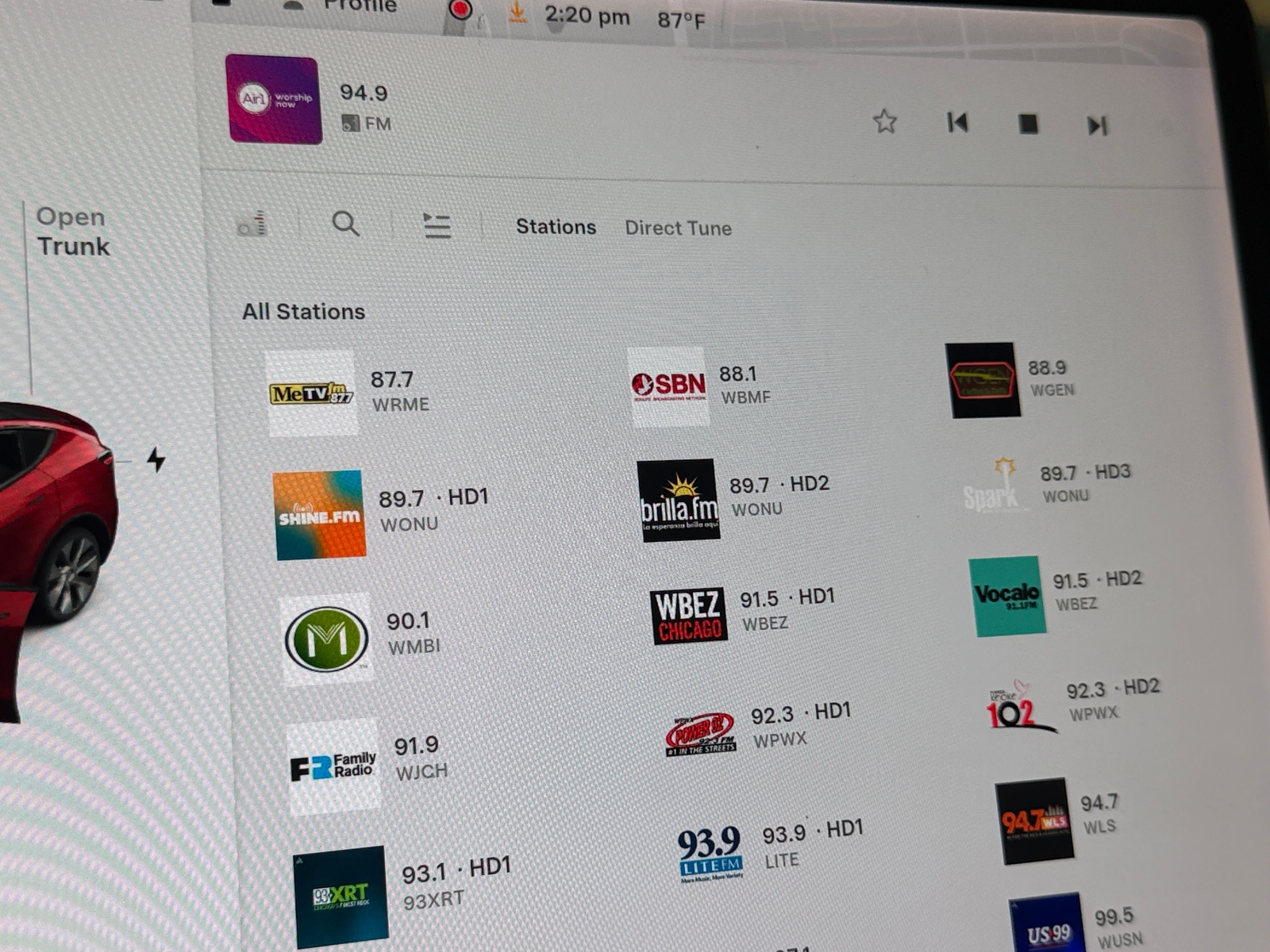
Task: Select the 88.9 WGEN station text
Action: pyautogui.click(x=1051, y=378)
